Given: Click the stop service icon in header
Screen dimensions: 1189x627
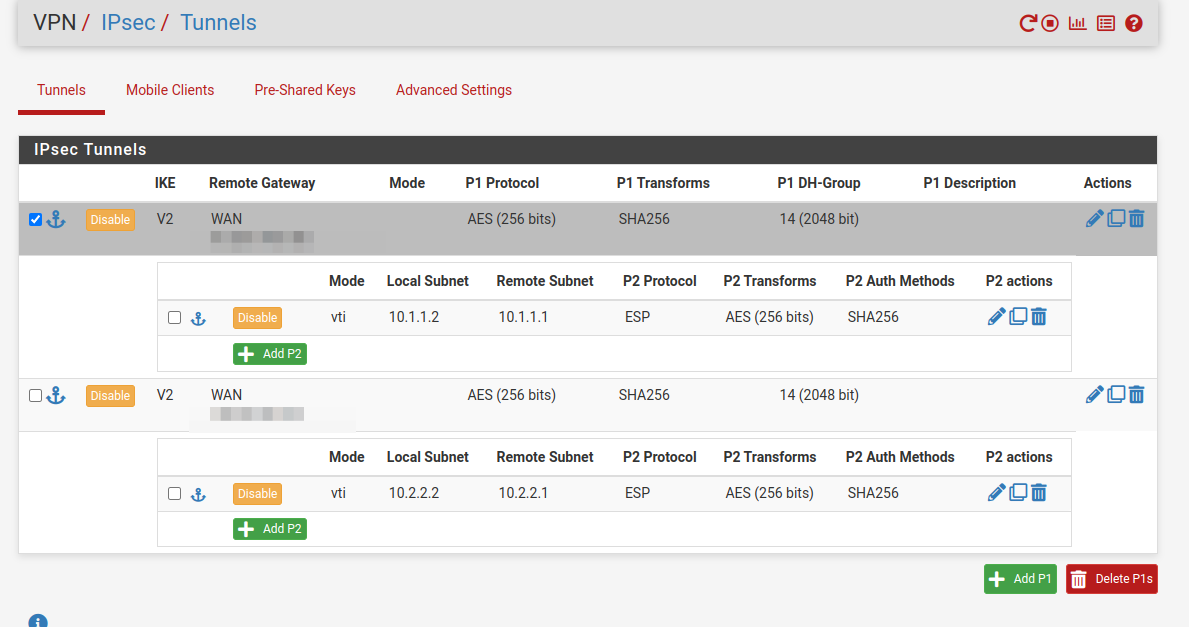Looking at the screenshot, I should tap(1050, 23).
